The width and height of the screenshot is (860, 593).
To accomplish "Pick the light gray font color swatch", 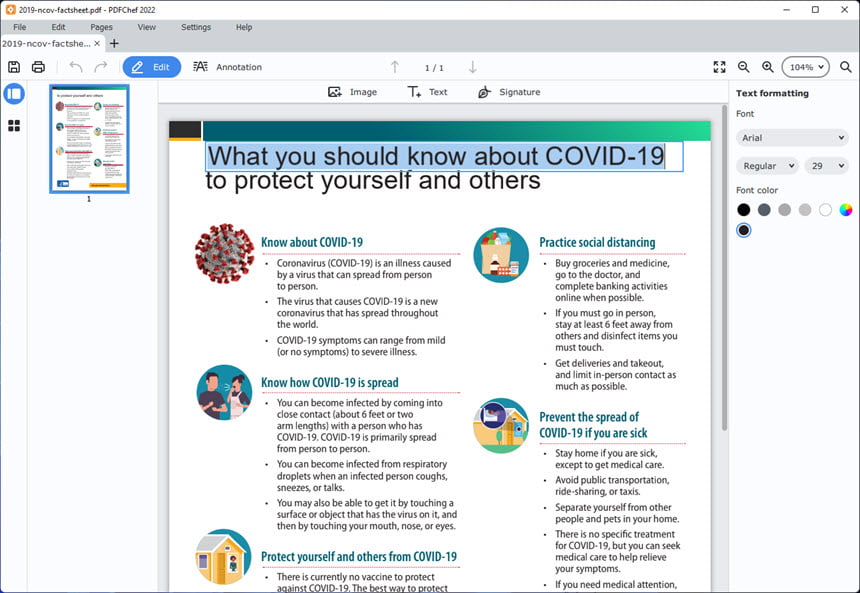I will pos(805,210).
